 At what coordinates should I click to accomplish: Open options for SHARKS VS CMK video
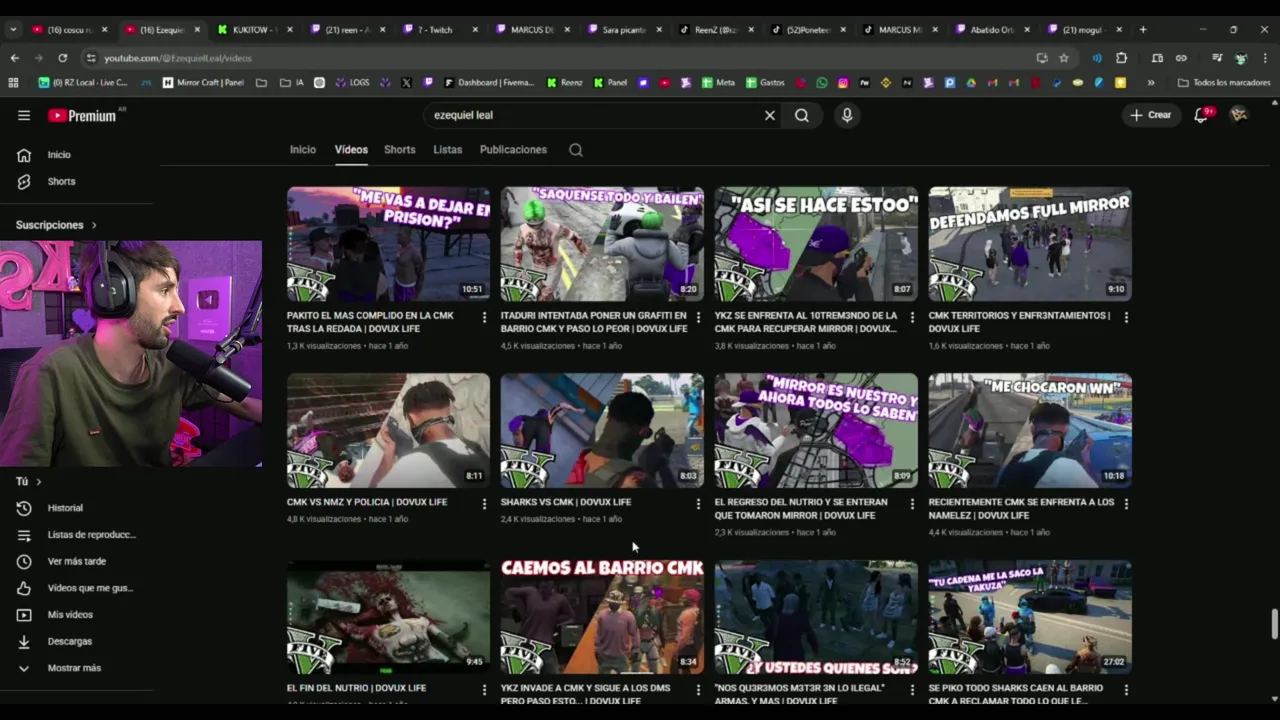pos(698,504)
